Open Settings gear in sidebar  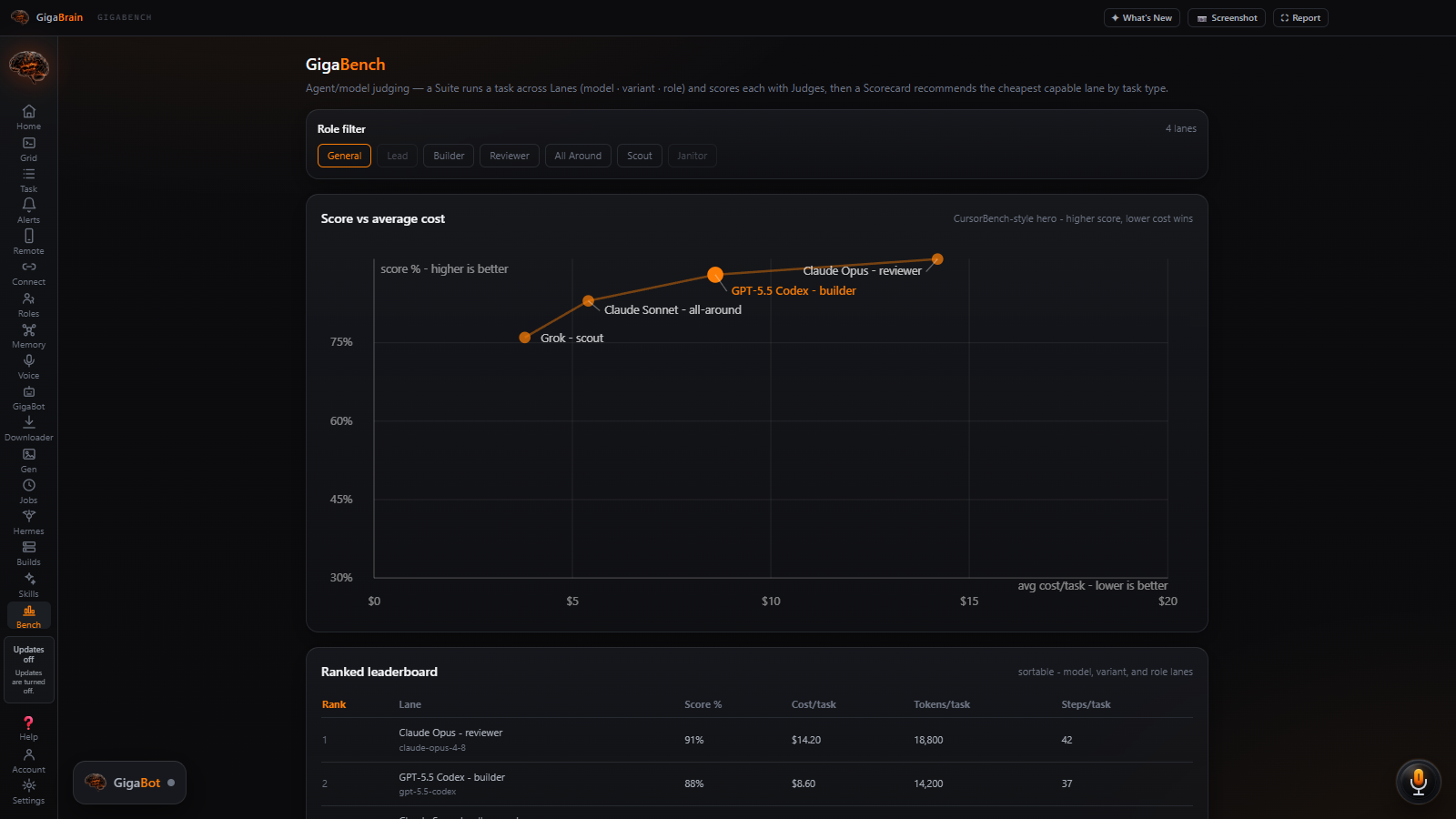29,792
